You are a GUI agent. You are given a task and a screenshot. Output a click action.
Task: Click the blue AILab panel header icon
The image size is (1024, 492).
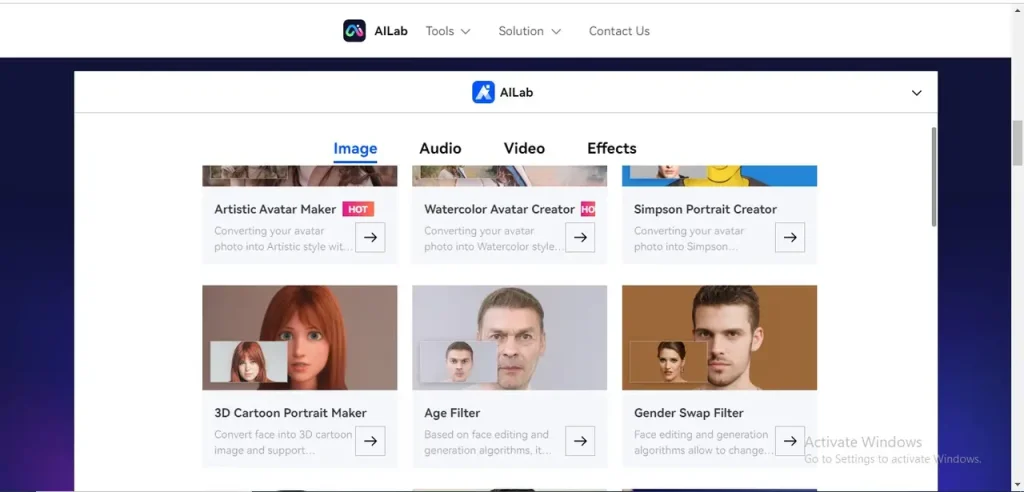(x=483, y=92)
